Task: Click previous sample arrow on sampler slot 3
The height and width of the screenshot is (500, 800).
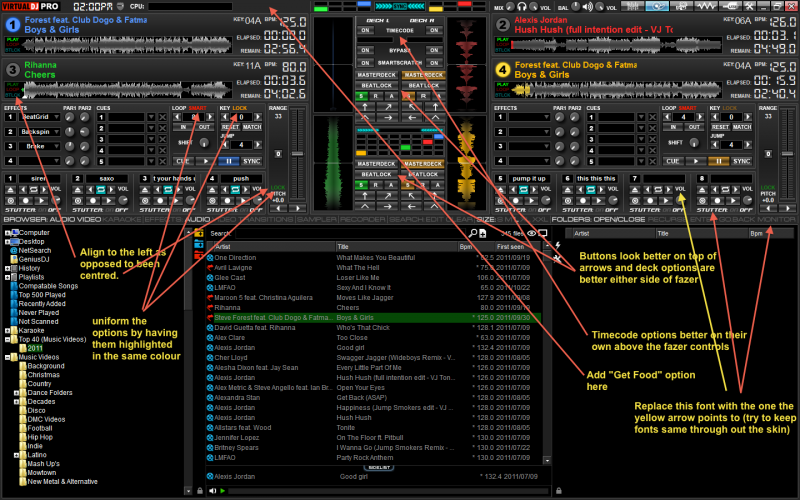Action: pyautogui.click(x=158, y=190)
